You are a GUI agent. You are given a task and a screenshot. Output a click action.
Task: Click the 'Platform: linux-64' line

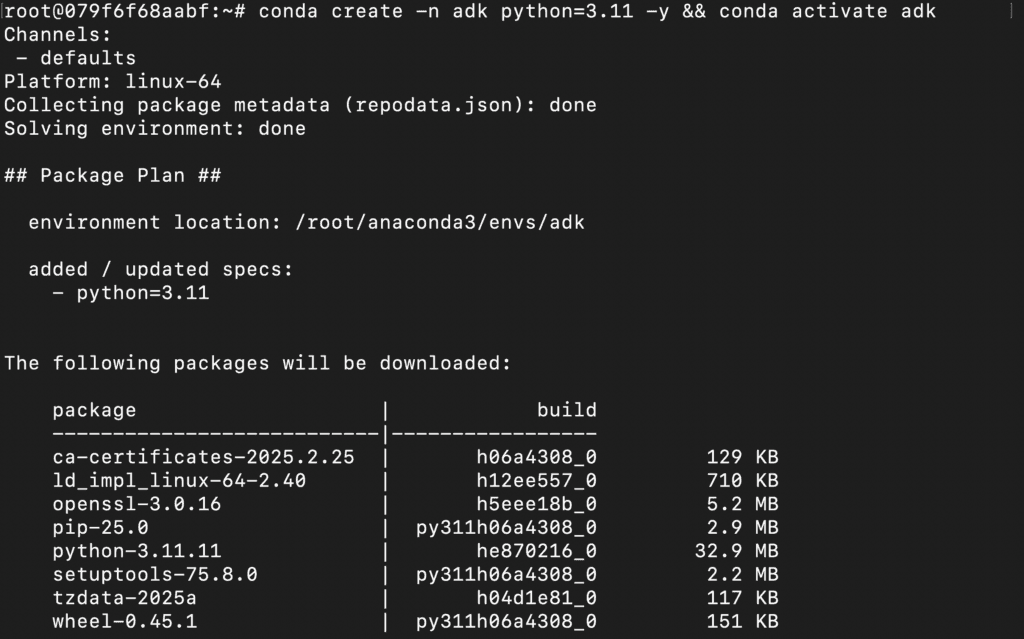pyautogui.click(x=112, y=82)
